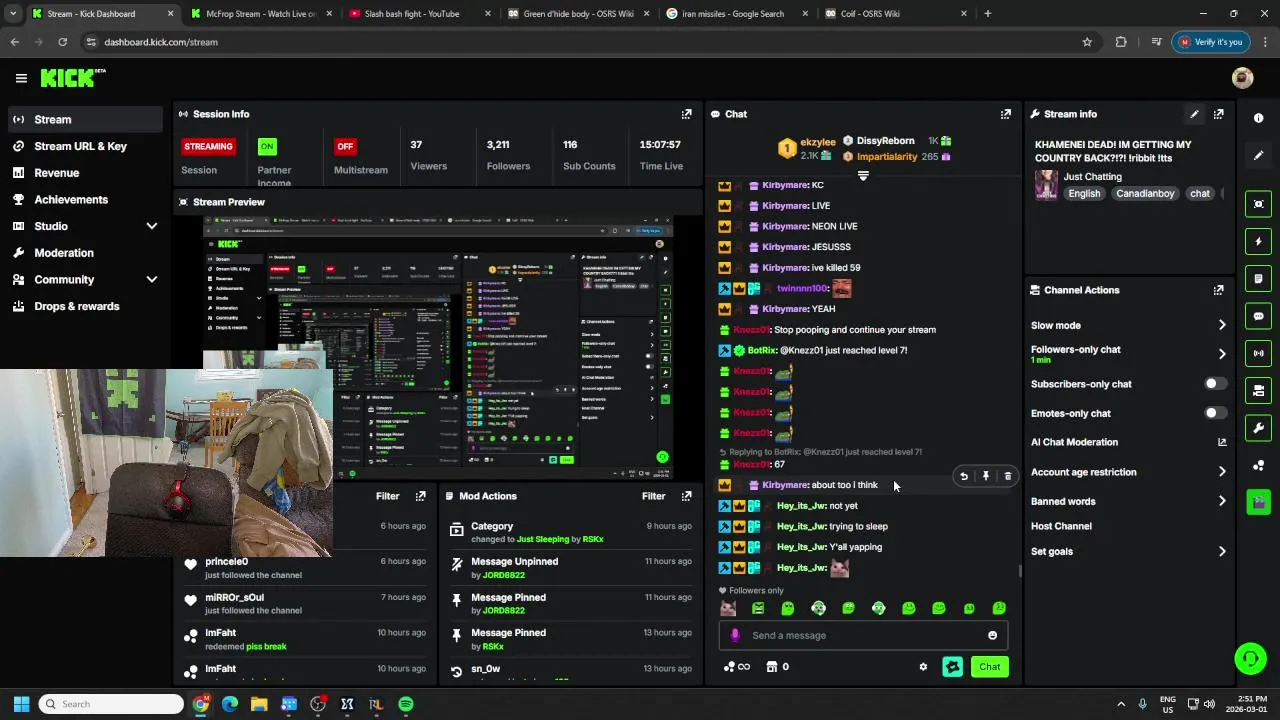Open the hamburger menu next to Kick logo
1280x720 pixels.
[x=21, y=78]
